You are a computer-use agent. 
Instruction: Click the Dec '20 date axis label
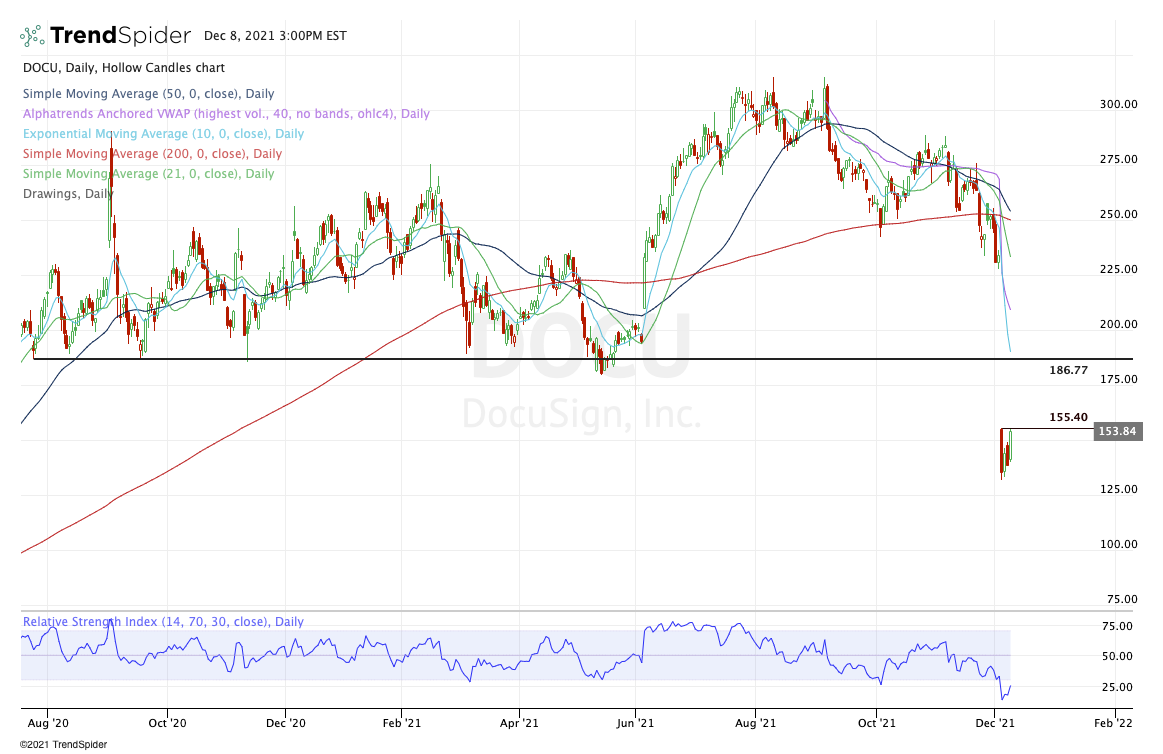tap(286, 723)
